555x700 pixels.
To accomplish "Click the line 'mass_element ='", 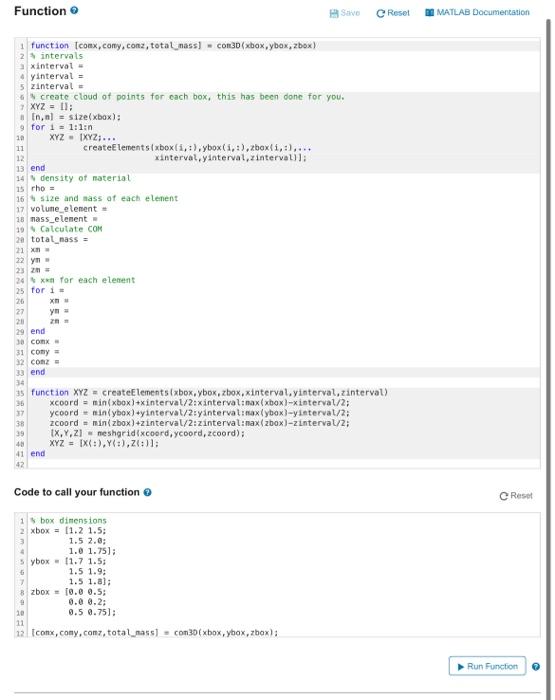I will click(64, 219).
